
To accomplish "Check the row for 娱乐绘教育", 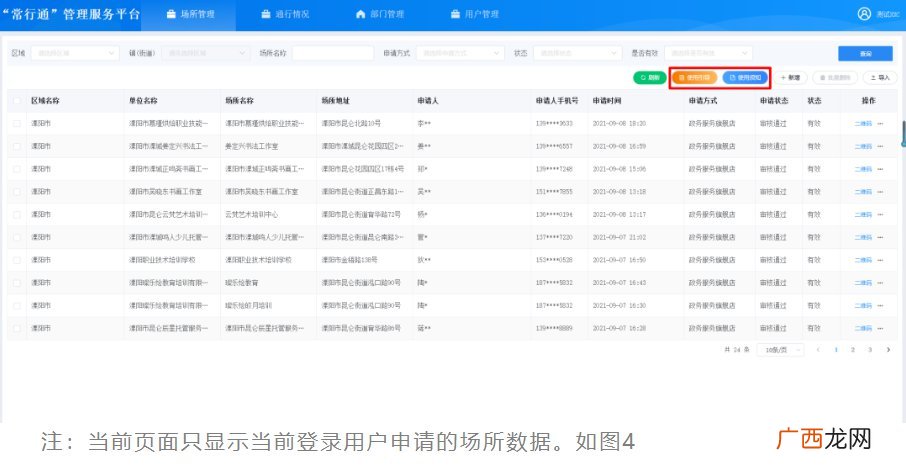I will (17, 283).
